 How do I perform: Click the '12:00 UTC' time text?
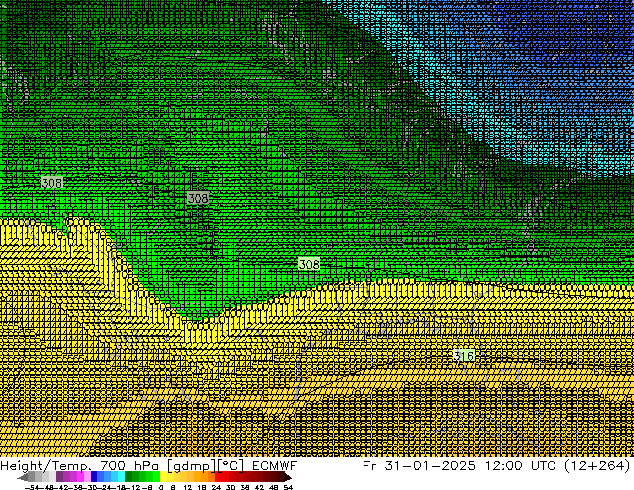point(522,466)
